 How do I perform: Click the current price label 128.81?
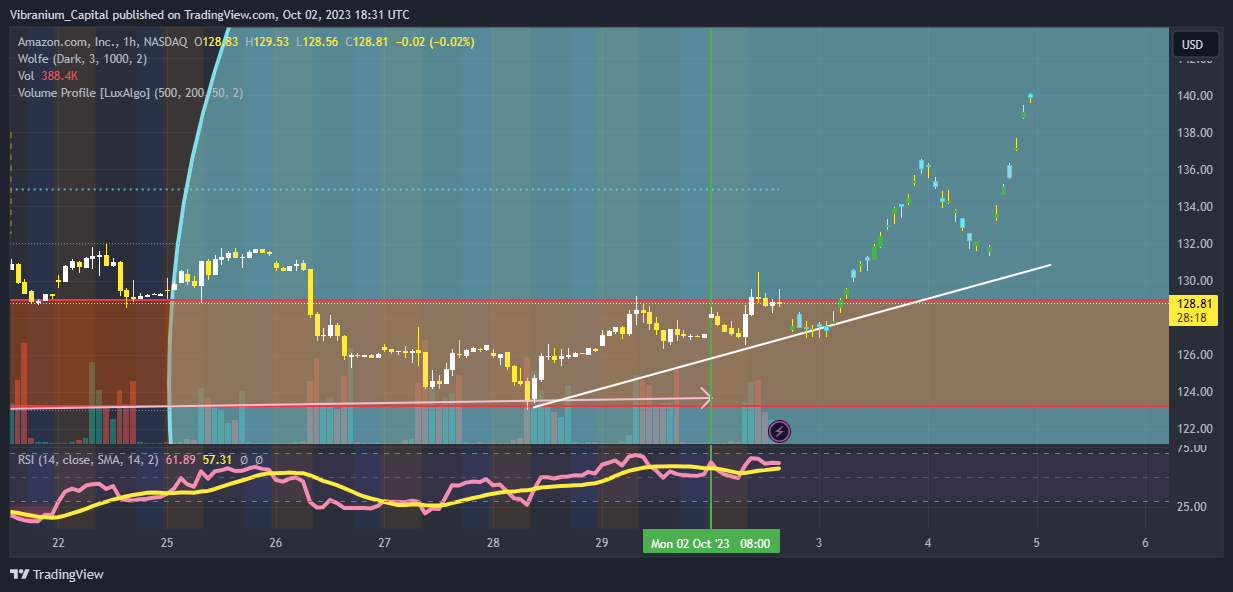coord(1196,303)
